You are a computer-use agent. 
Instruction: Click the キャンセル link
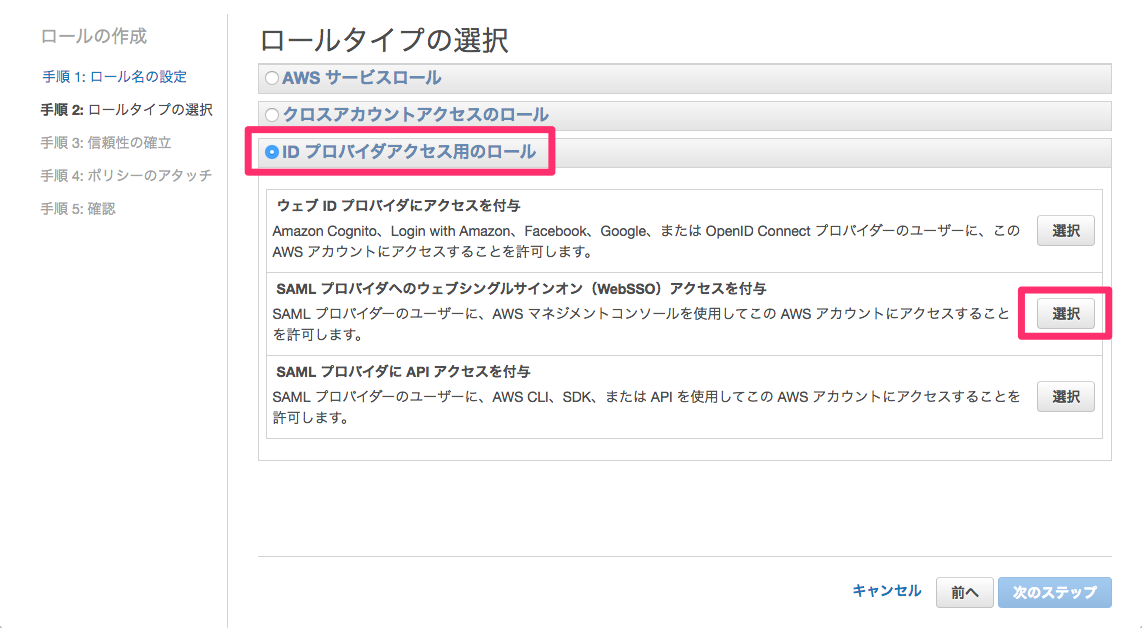coord(886,591)
